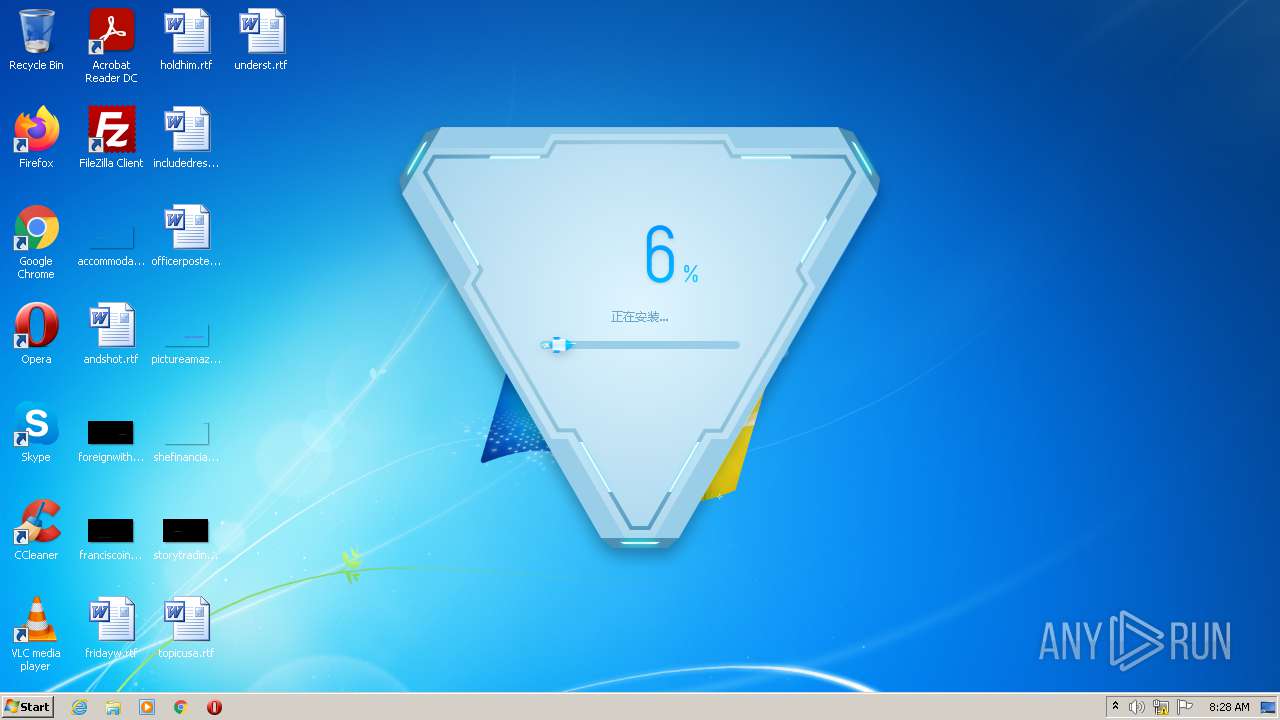Click the 6% installation percentage text
1280x720 pixels.
click(671, 254)
